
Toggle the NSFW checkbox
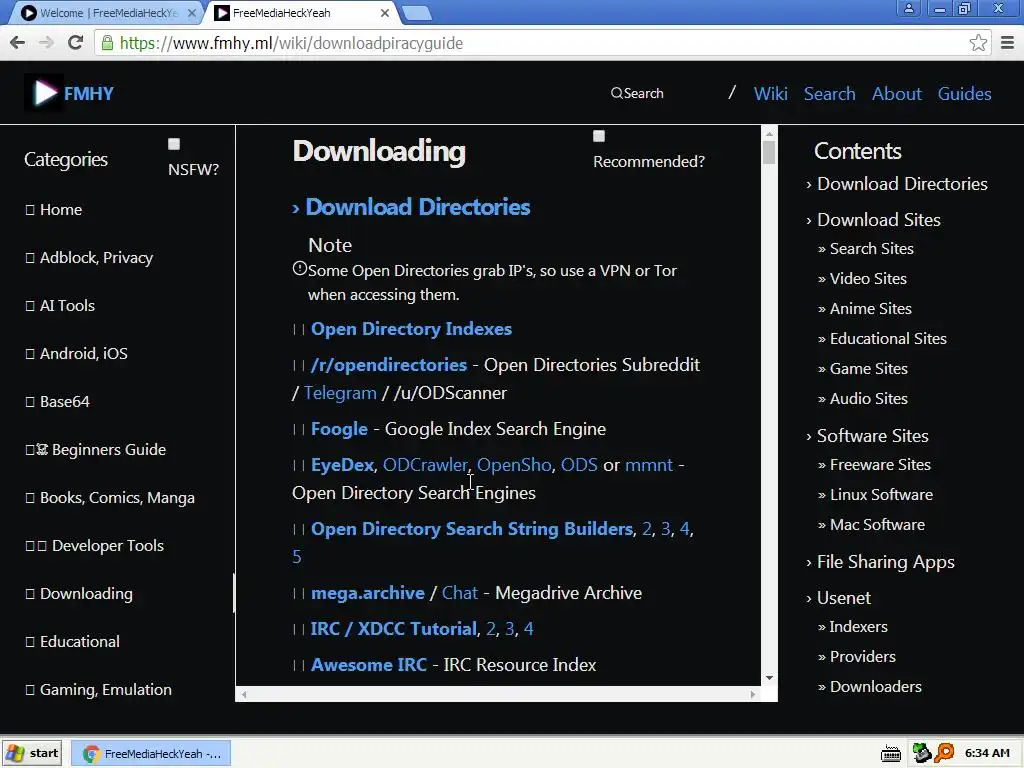[174, 144]
